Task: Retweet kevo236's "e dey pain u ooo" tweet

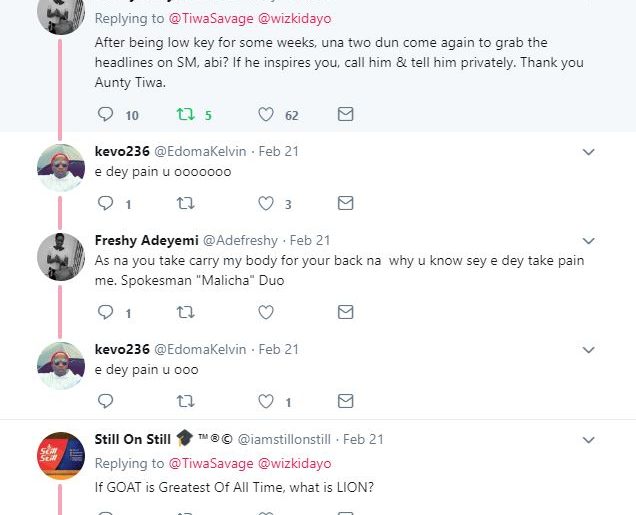Action: point(185,402)
